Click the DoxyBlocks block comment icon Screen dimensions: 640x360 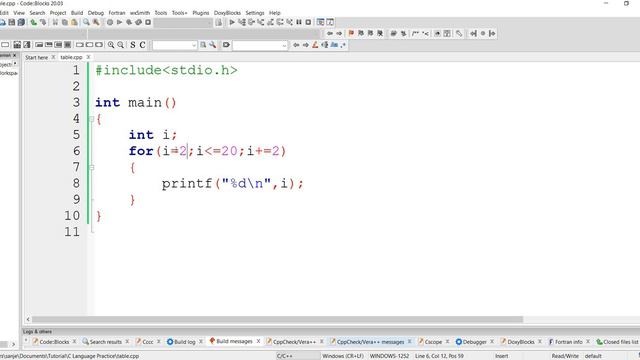pos(416,33)
